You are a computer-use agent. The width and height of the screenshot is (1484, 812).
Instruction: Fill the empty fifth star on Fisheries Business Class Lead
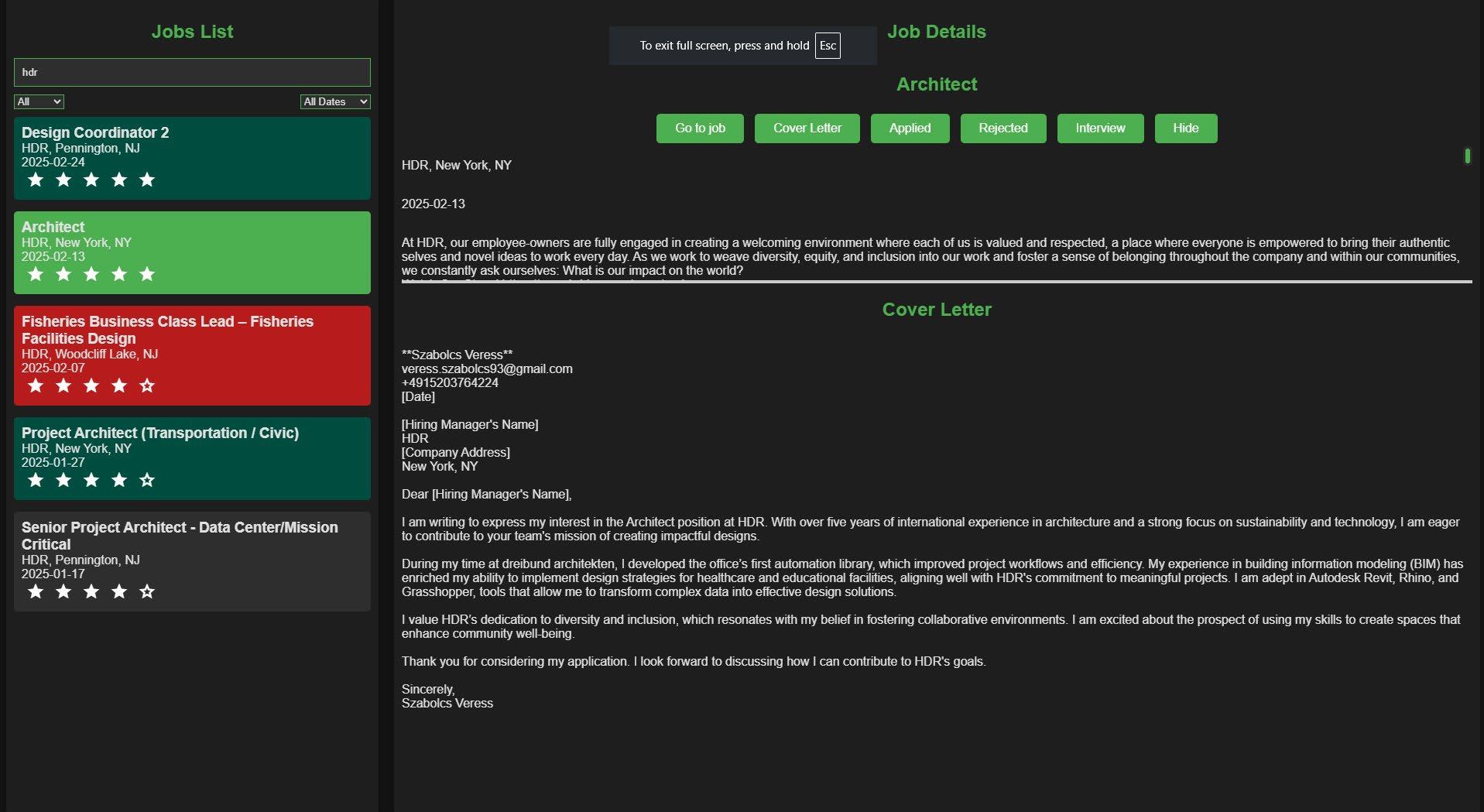click(x=147, y=386)
